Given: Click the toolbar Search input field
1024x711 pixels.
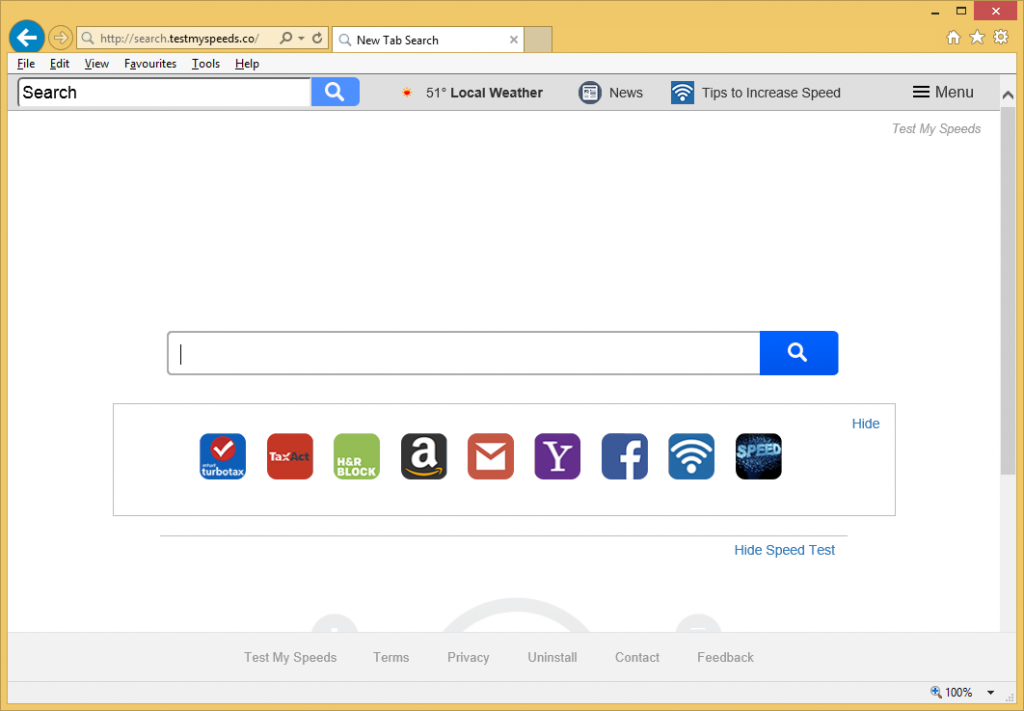Looking at the screenshot, I should coord(165,92).
